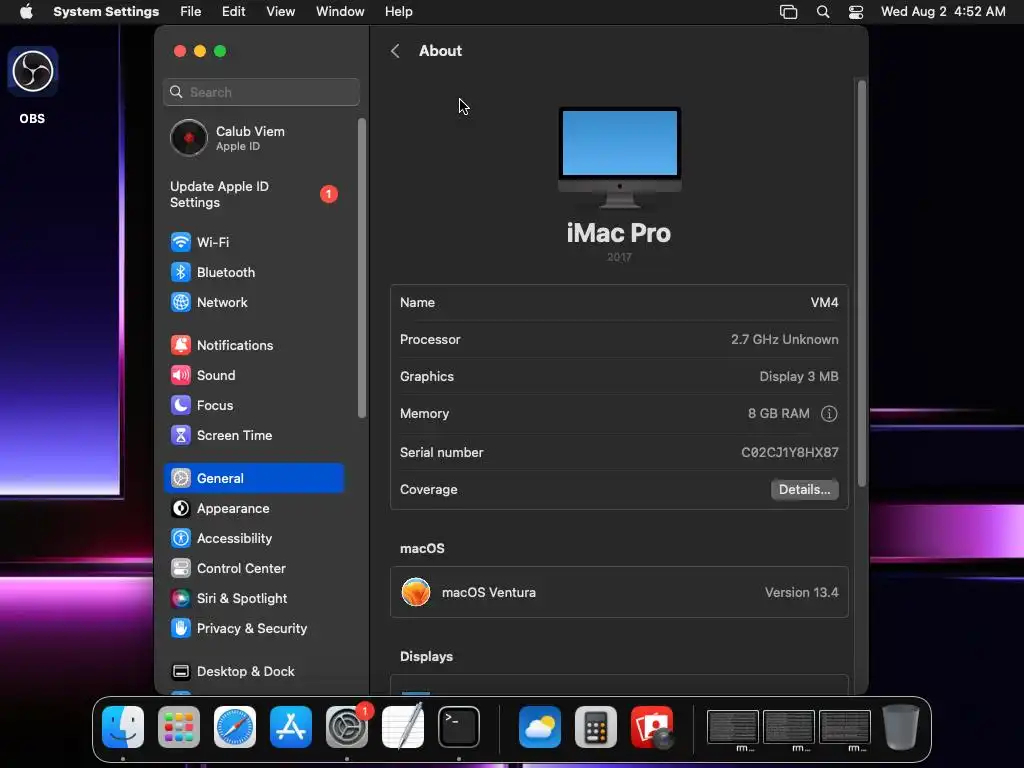
Task: Open Control Center in menu bar
Action: tap(856, 12)
